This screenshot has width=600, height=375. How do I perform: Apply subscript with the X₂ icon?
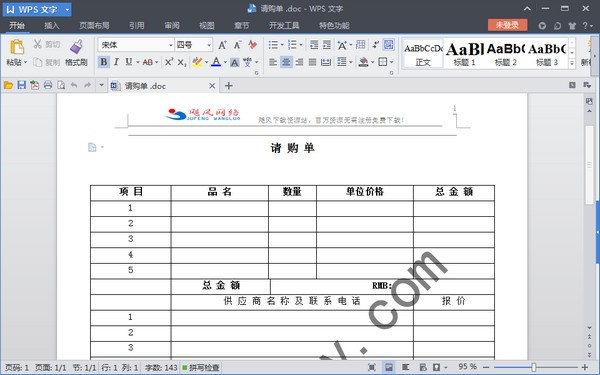click(182, 62)
